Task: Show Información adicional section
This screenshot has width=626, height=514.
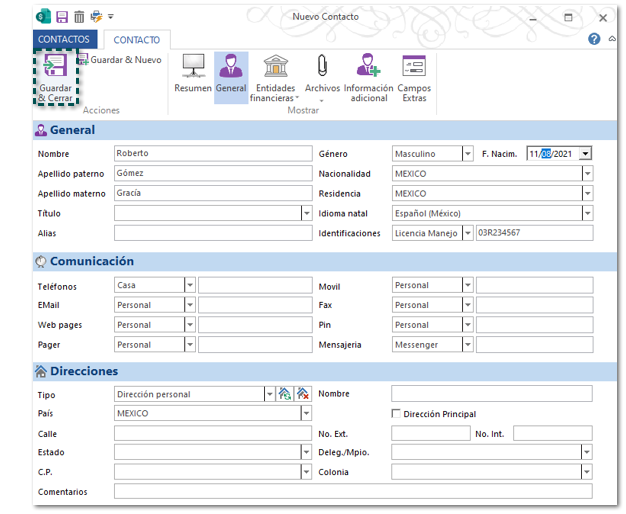Action: 368,78
